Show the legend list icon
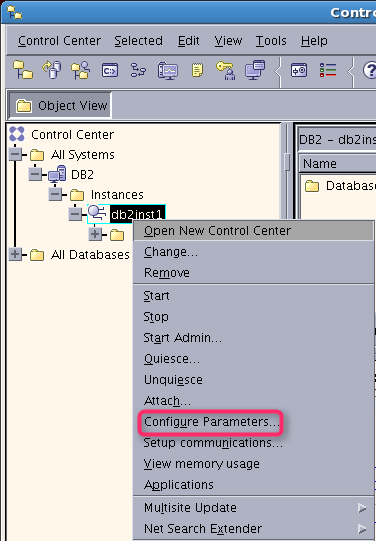This screenshot has width=376, height=541. [x=328, y=70]
